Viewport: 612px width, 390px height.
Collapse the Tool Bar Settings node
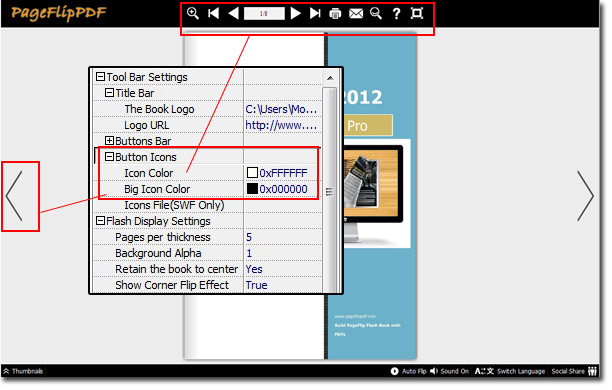click(101, 77)
